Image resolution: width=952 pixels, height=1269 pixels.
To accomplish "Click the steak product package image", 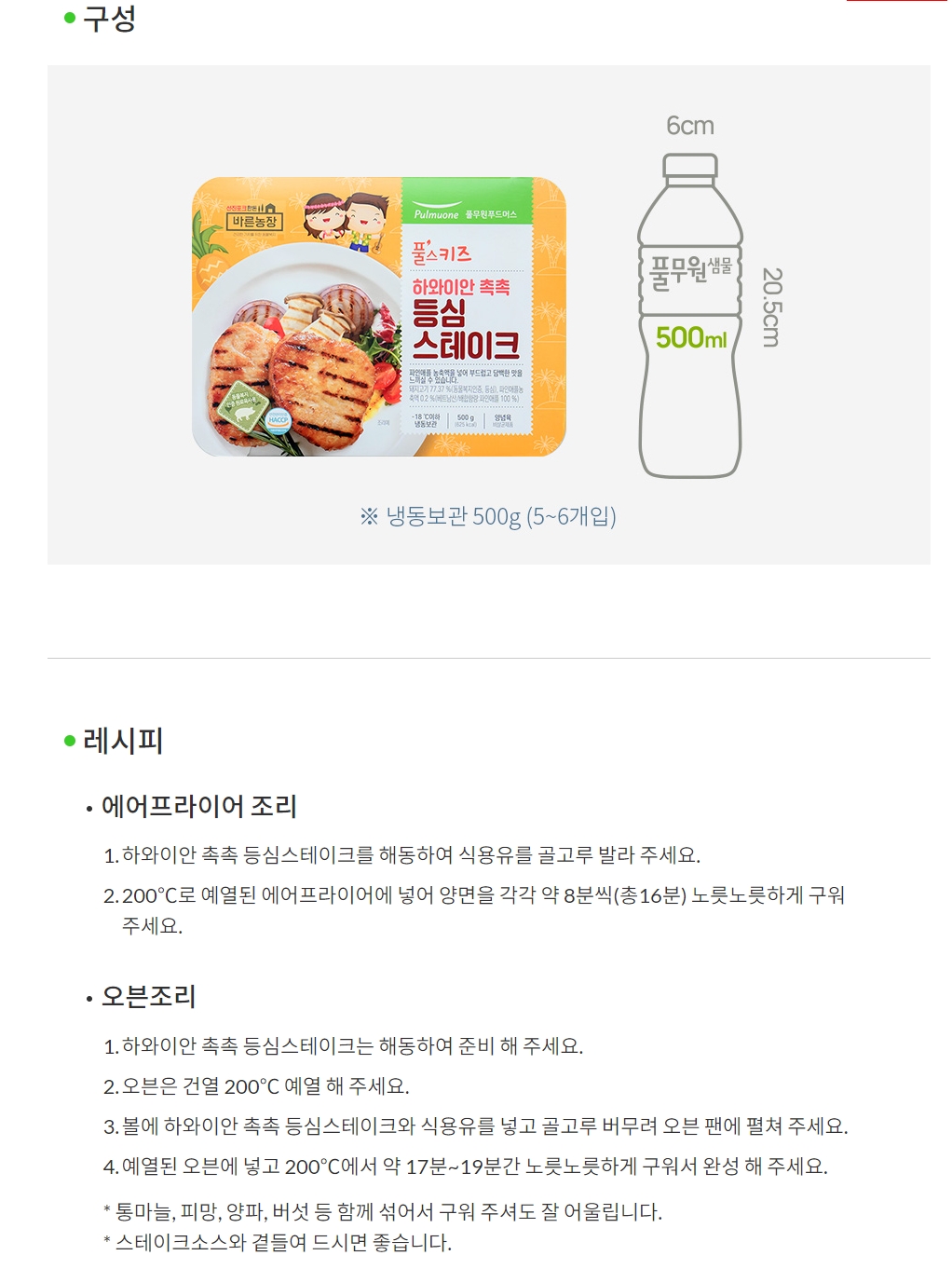I will [x=379, y=317].
